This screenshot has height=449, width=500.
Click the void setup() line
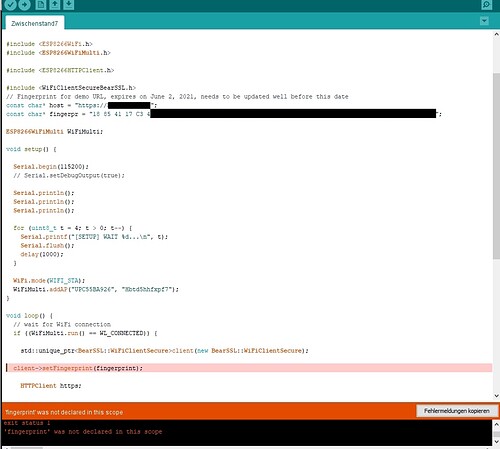[x=31, y=149]
